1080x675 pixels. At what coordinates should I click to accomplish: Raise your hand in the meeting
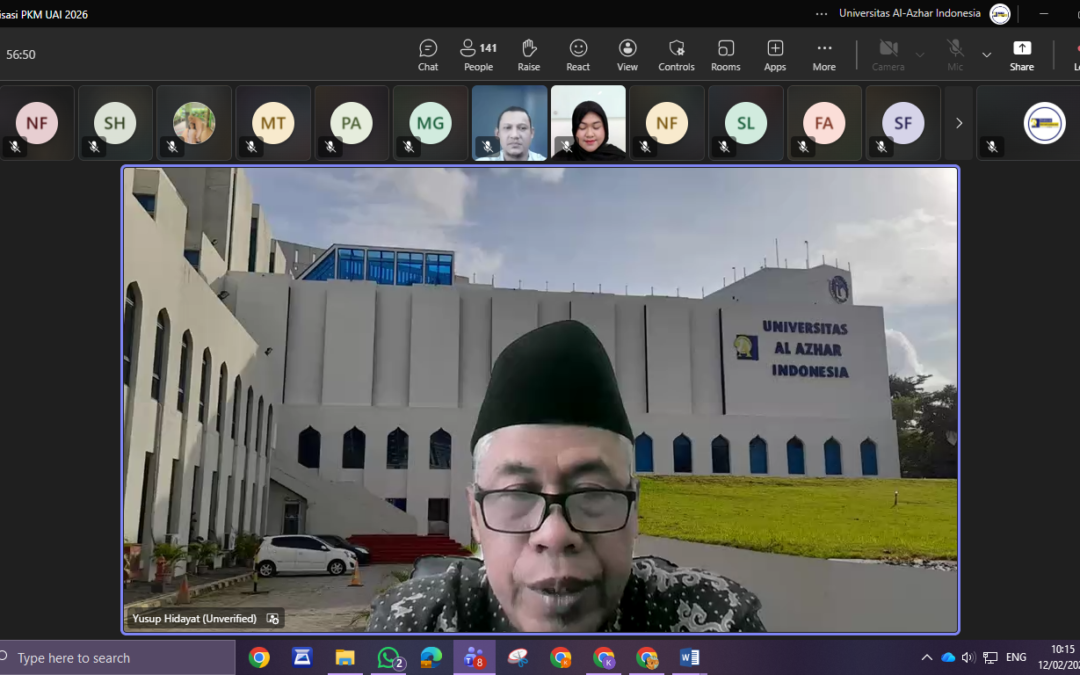click(x=529, y=55)
